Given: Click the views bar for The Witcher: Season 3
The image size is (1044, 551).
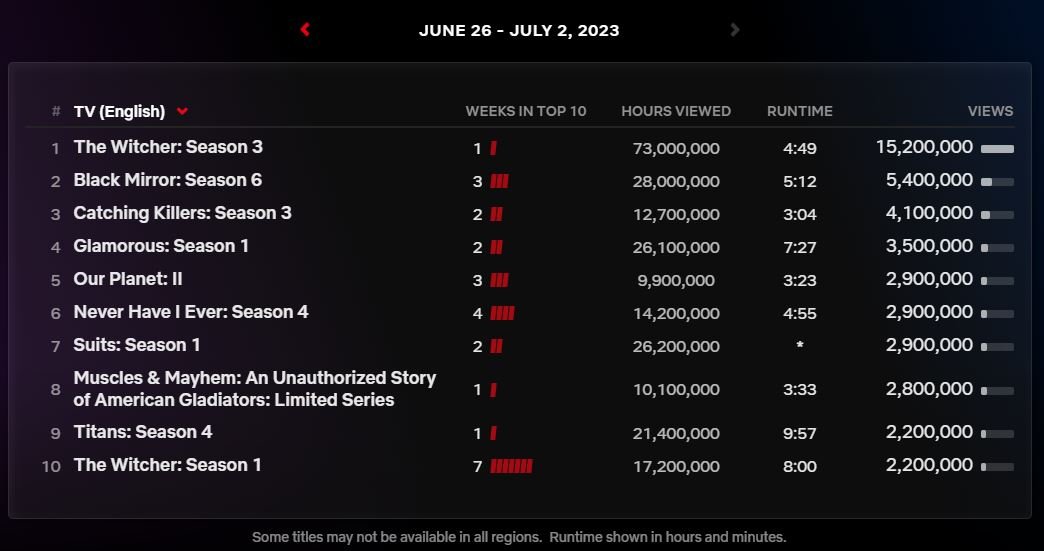Looking at the screenshot, I should pos(997,149).
